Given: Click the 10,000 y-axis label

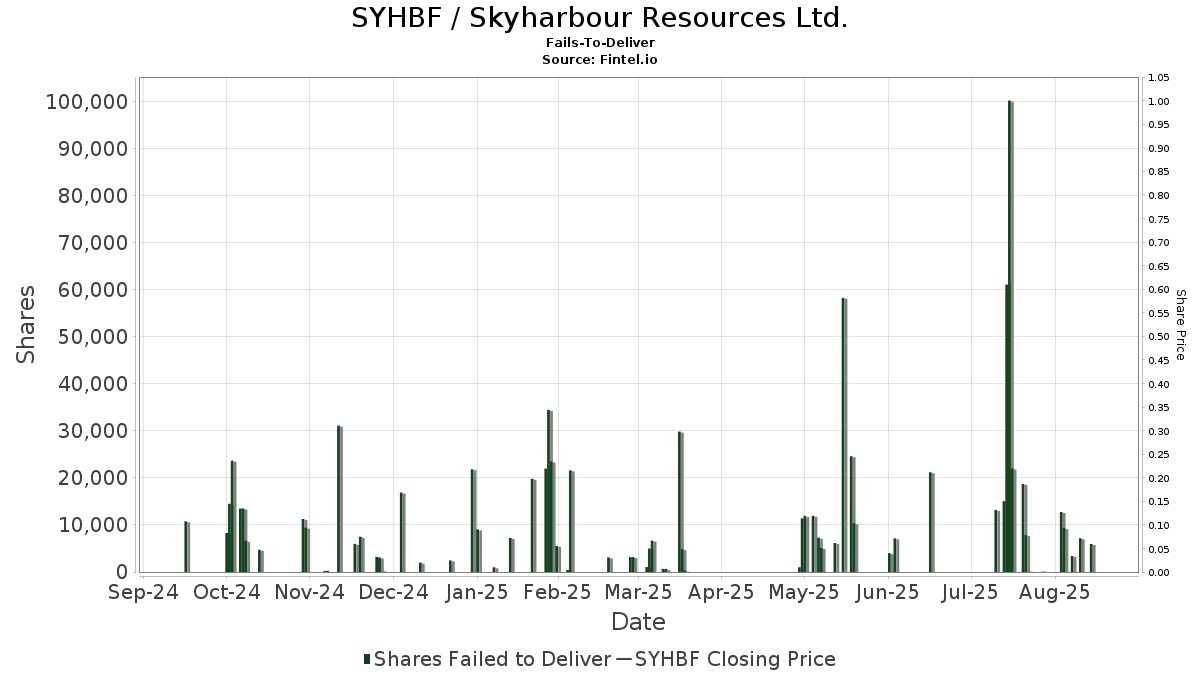Looking at the screenshot, I should (92, 525).
